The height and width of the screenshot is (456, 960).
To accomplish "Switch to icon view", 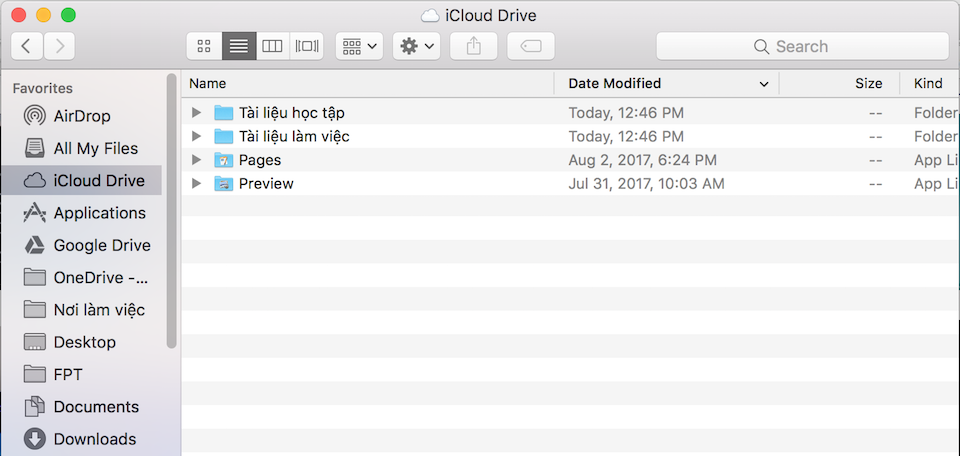I will click(x=204, y=46).
